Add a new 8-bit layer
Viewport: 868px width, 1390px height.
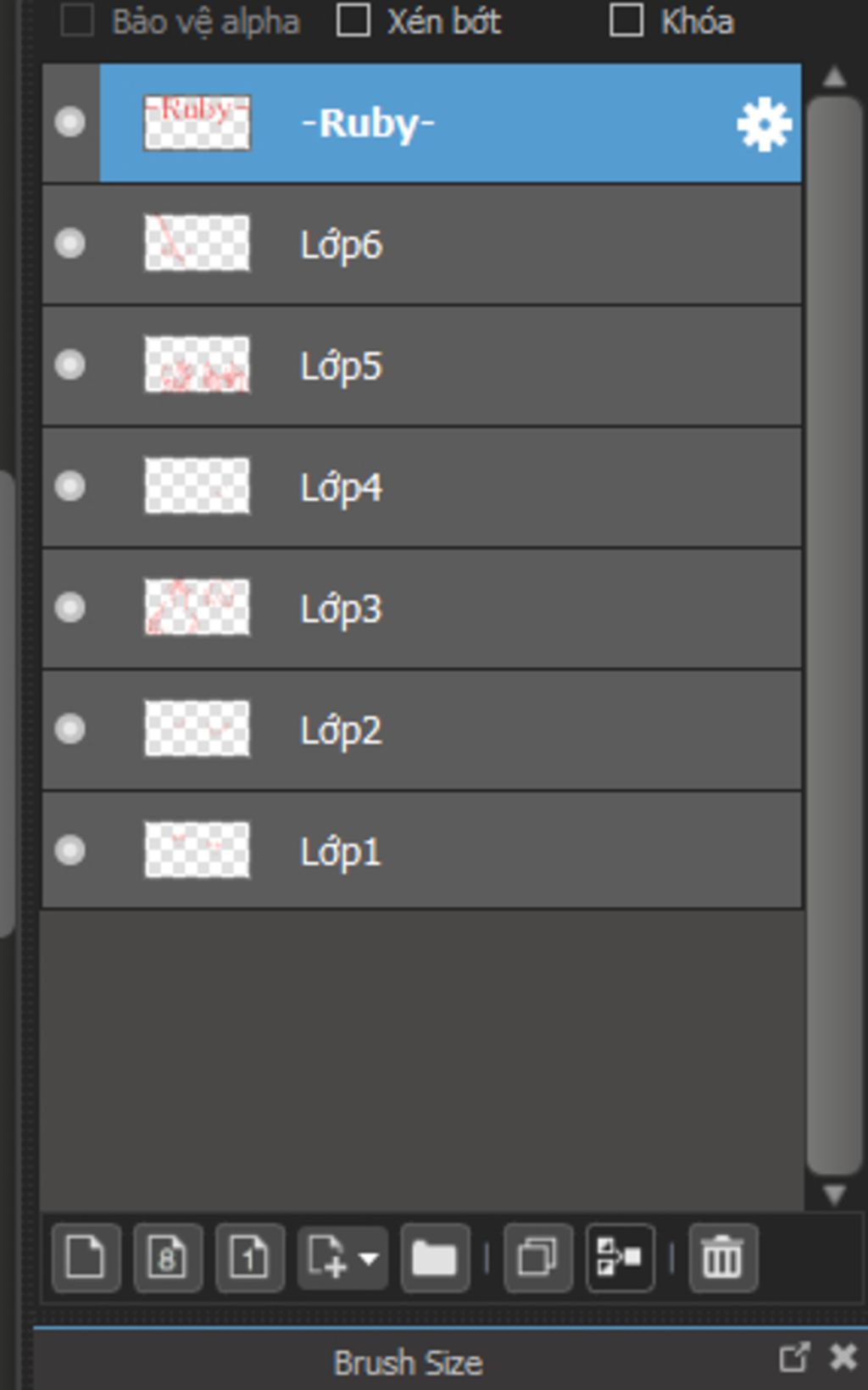(167, 1258)
